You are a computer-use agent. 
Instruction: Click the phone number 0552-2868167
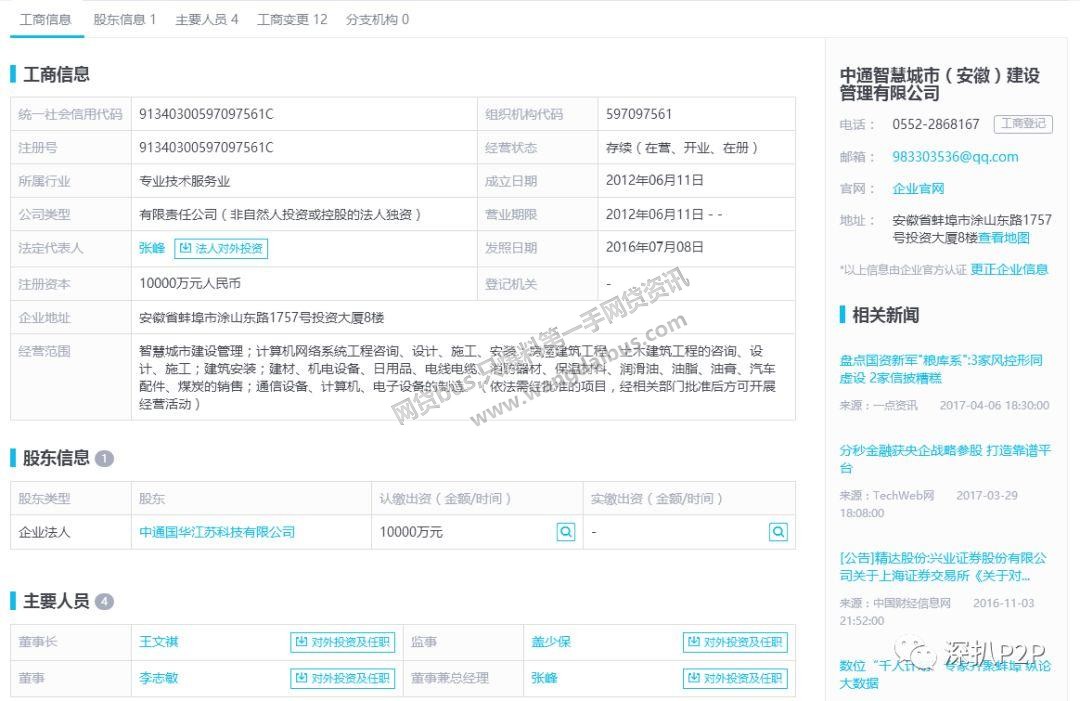tap(935, 124)
